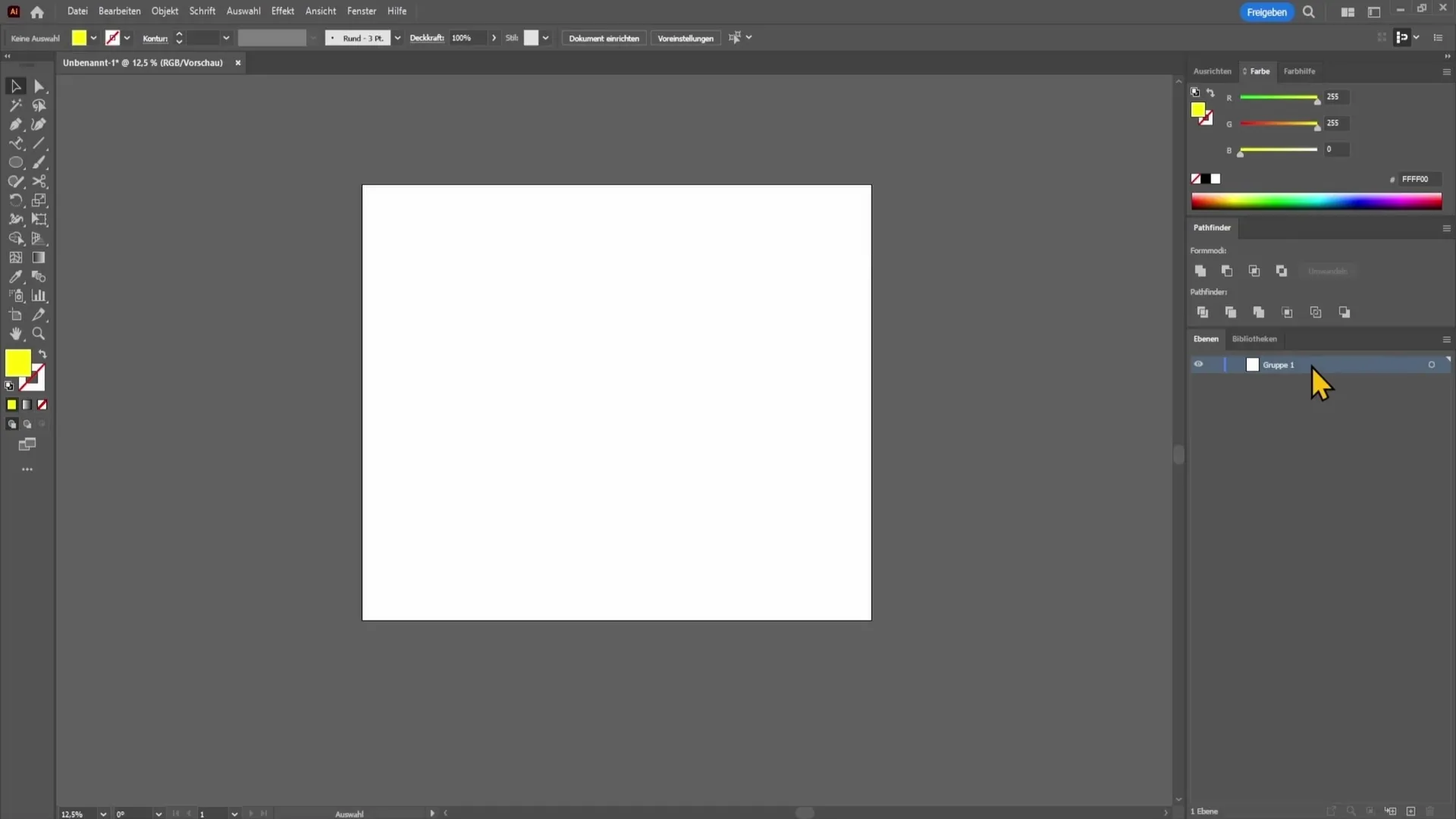Switch to the Farbhilfe tab
The width and height of the screenshot is (1456, 819).
tap(1299, 71)
